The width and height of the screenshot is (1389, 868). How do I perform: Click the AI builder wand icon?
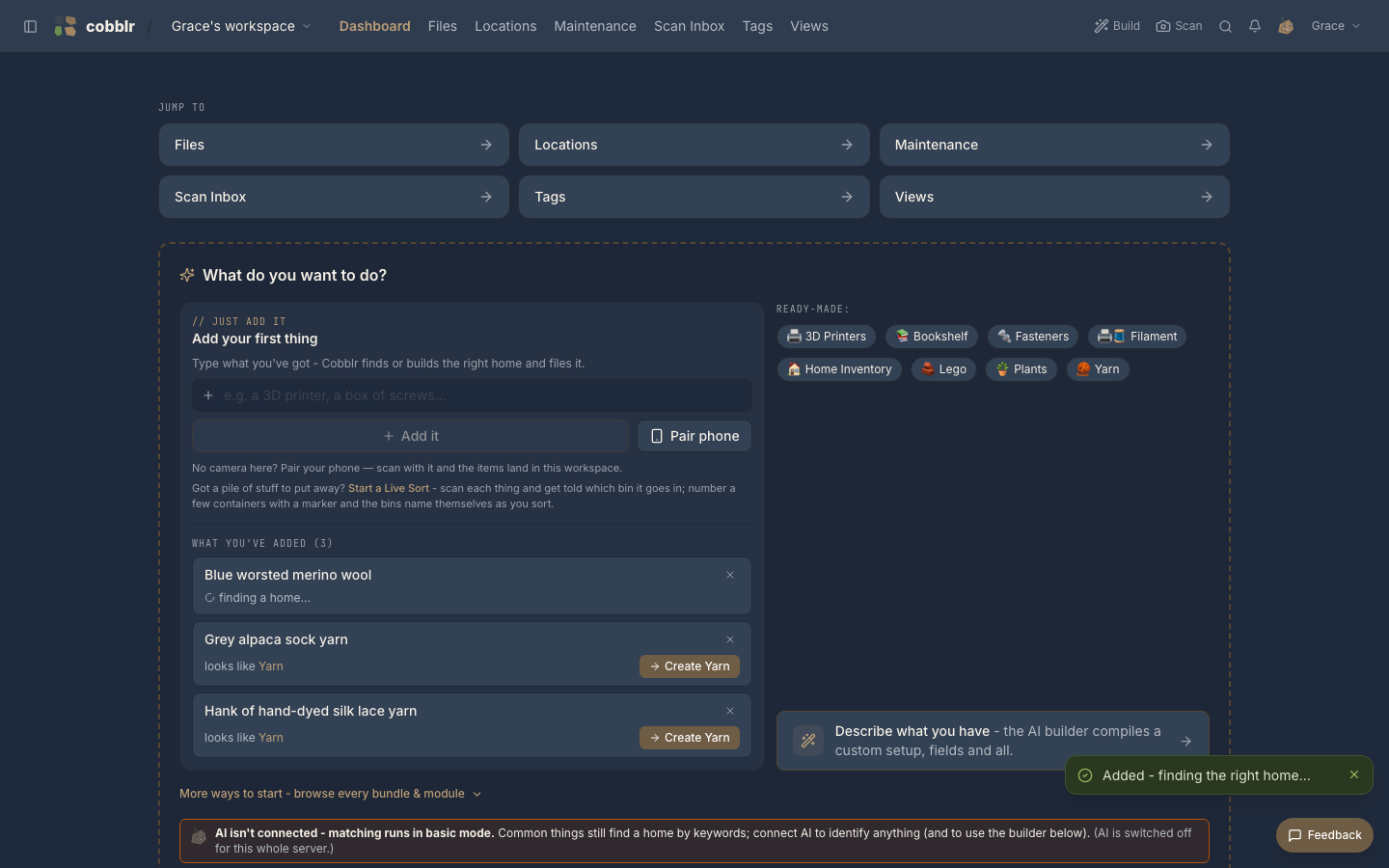(808, 741)
